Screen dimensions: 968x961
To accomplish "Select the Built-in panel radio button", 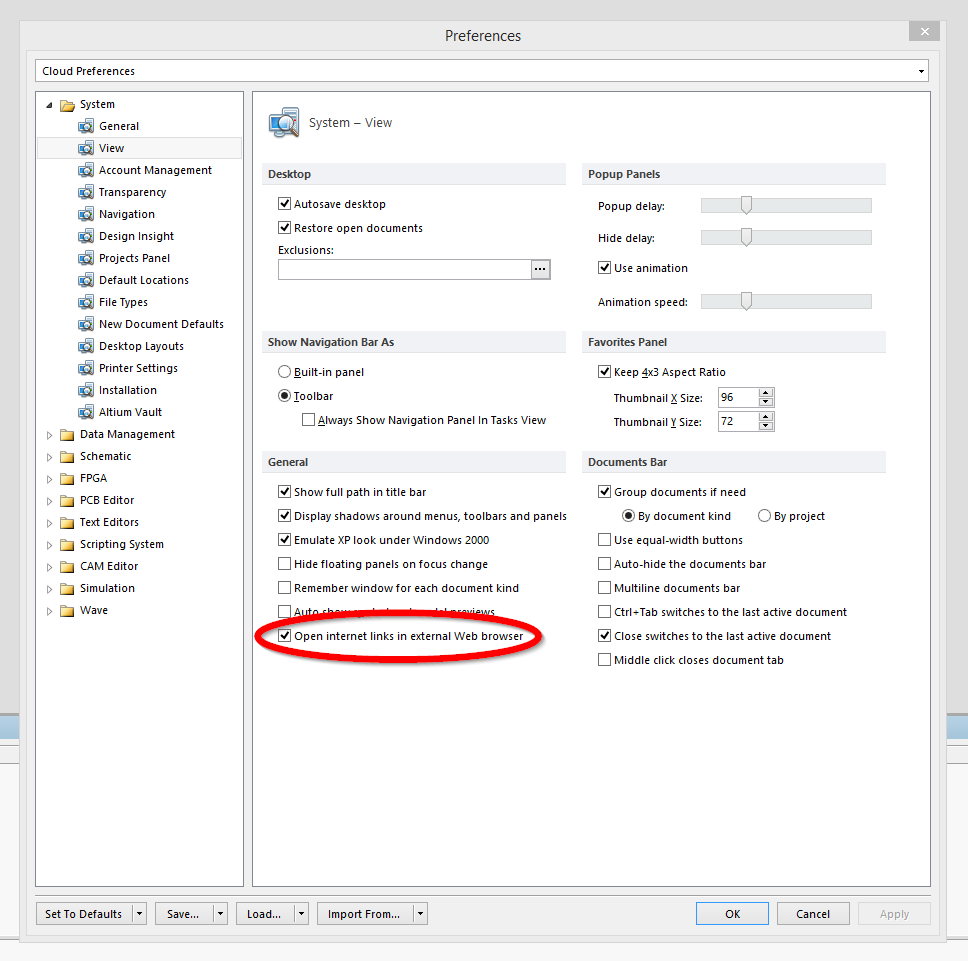I will coord(285,372).
